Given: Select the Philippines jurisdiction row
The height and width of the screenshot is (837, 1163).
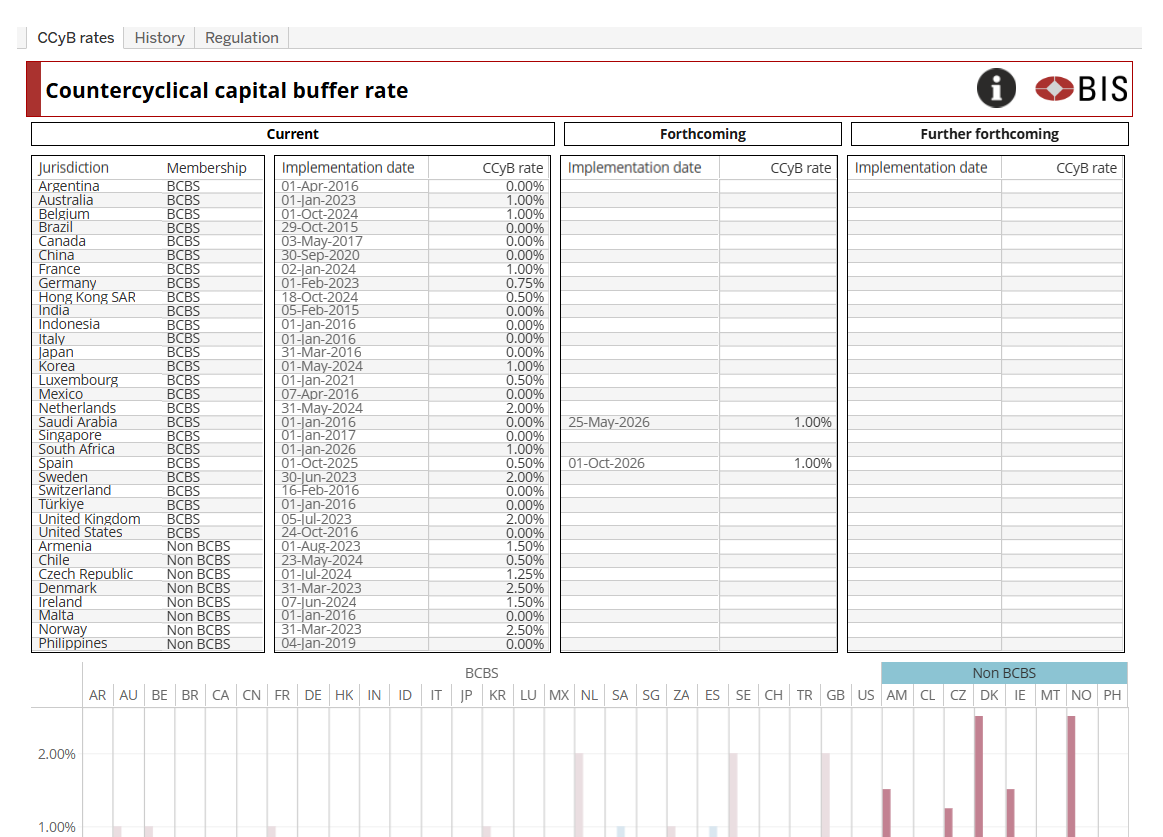Looking at the screenshot, I should (x=148, y=644).
